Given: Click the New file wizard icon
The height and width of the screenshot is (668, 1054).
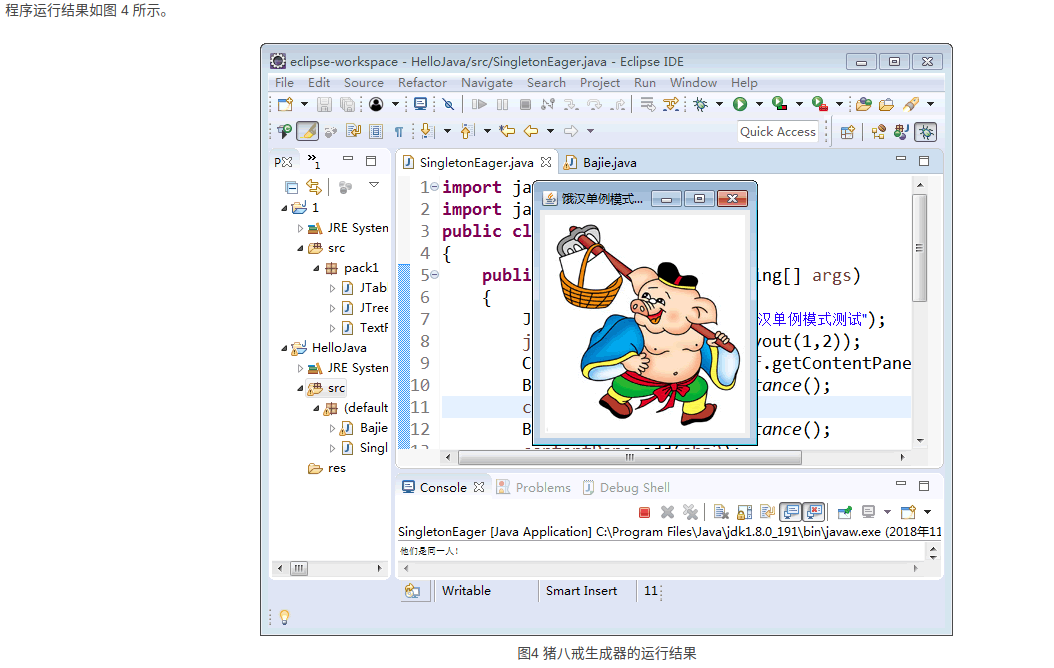Looking at the screenshot, I should (286, 104).
